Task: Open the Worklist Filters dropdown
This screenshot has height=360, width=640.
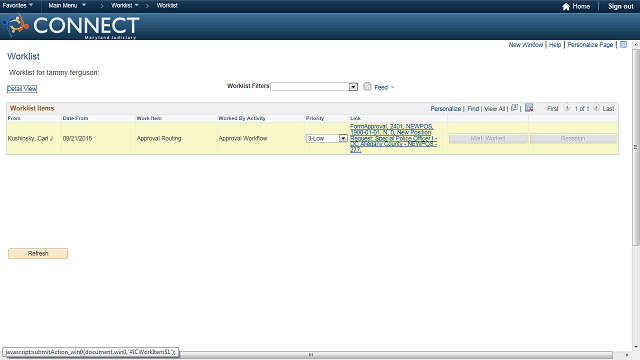Action: pyautogui.click(x=314, y=87)
